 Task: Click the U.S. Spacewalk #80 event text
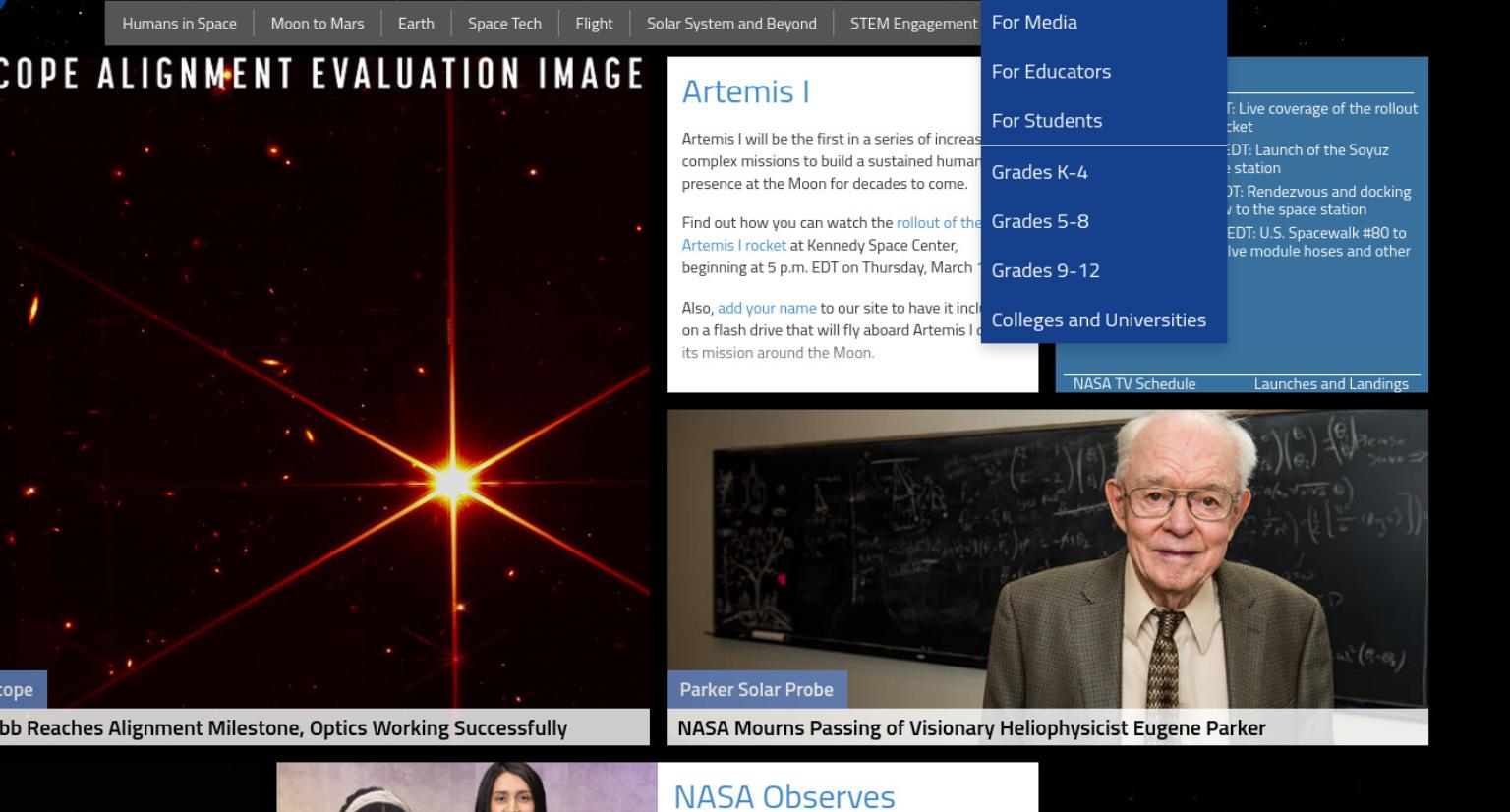pos(1318,242)
